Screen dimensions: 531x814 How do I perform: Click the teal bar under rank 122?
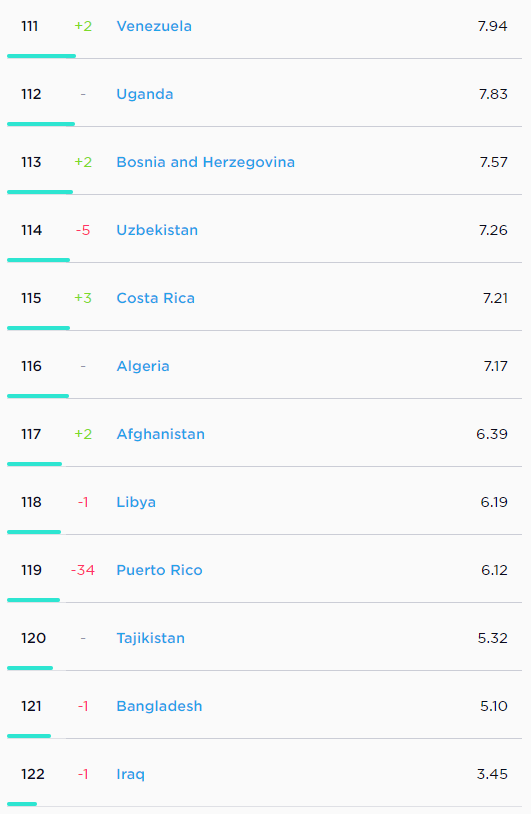[x=22, y=804]
